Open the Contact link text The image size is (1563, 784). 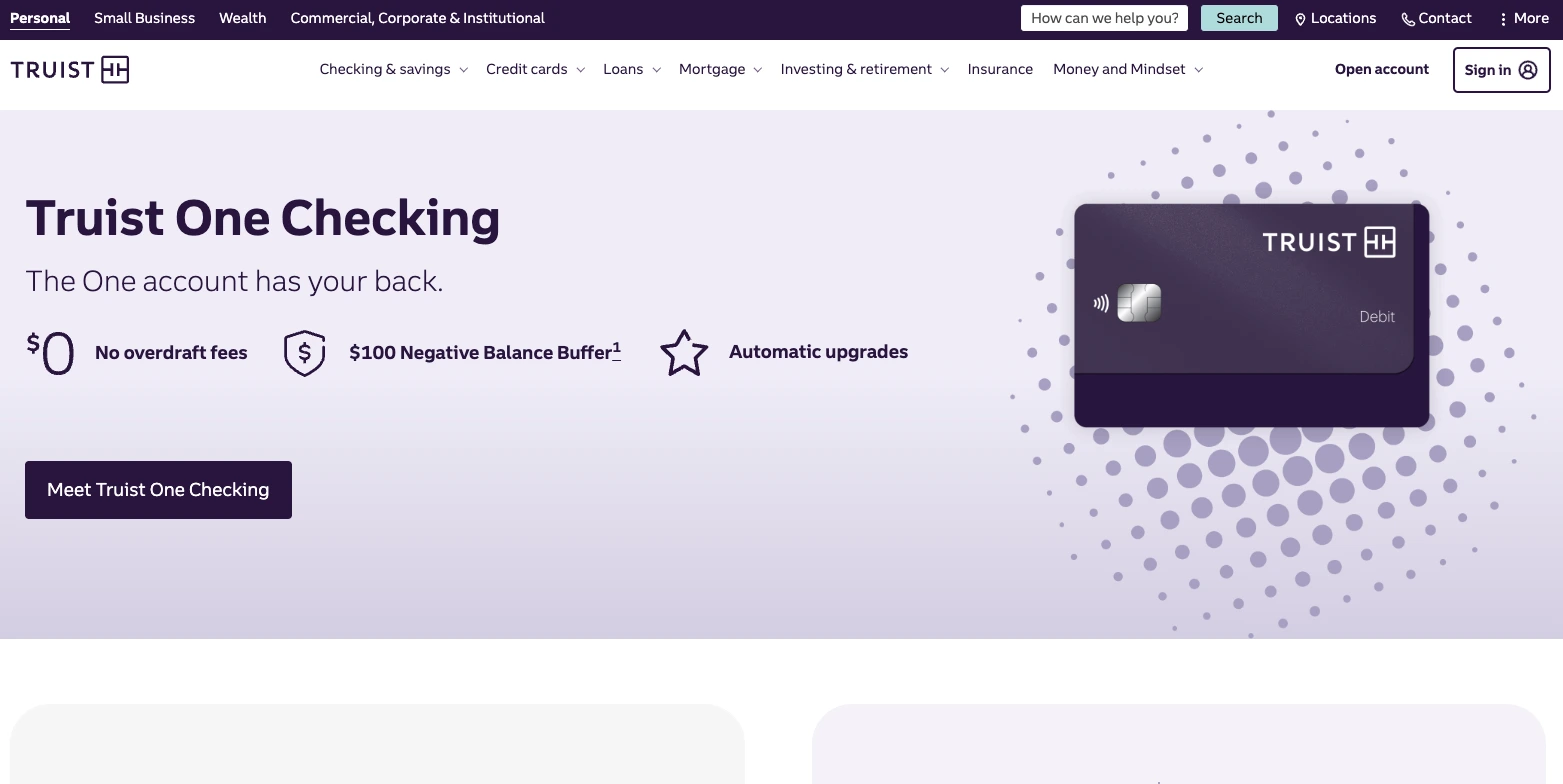tap(1445, 18)
